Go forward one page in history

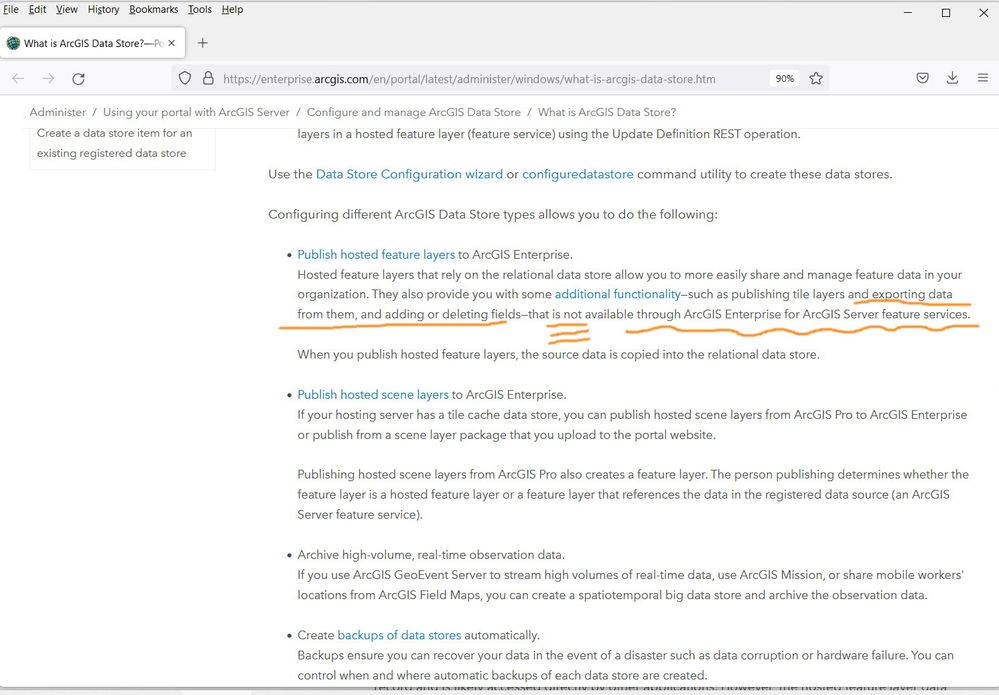click(48, 78)
